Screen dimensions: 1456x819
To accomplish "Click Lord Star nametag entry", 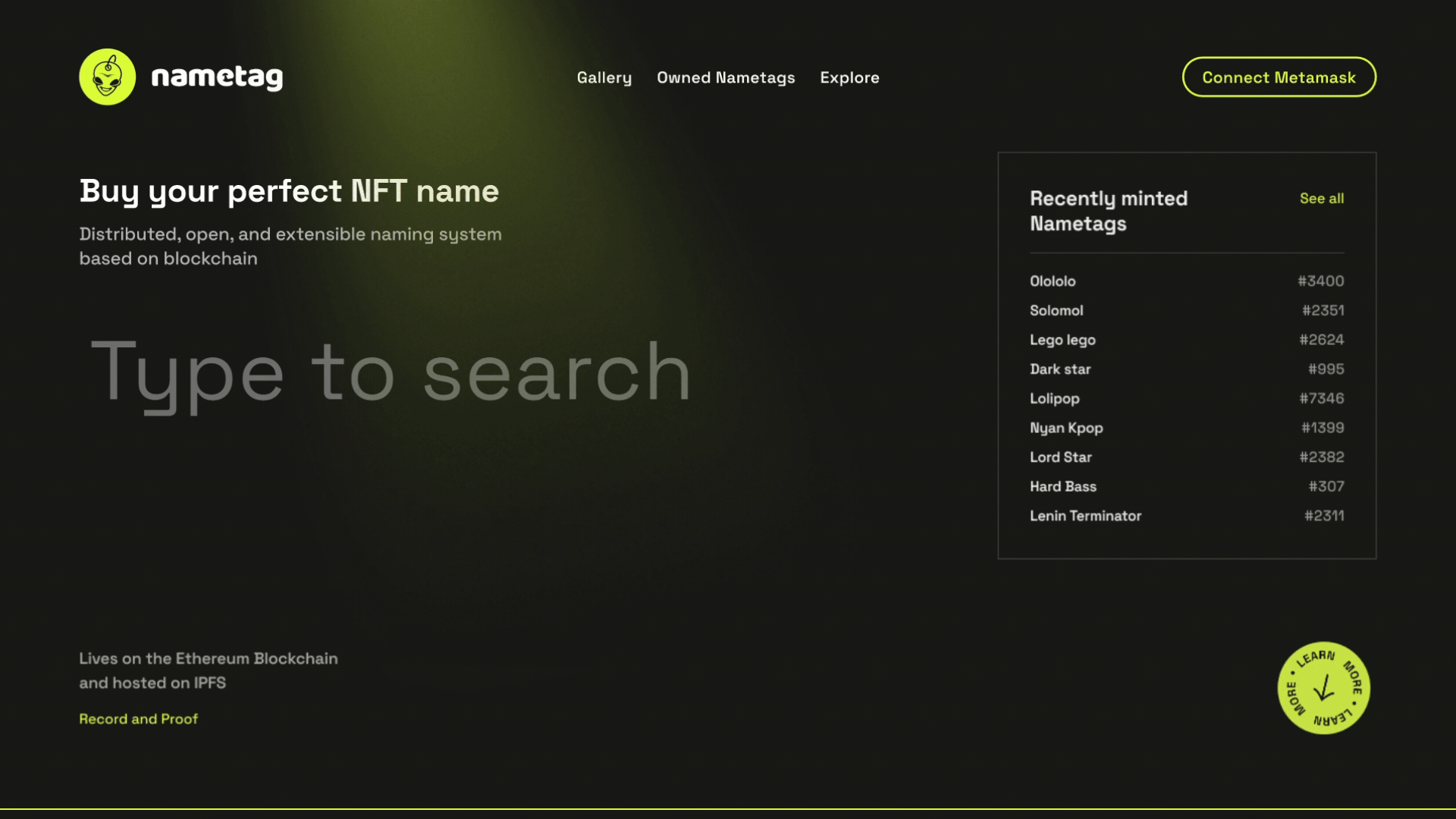I will pyautogui.click(x=1060, y=457).
